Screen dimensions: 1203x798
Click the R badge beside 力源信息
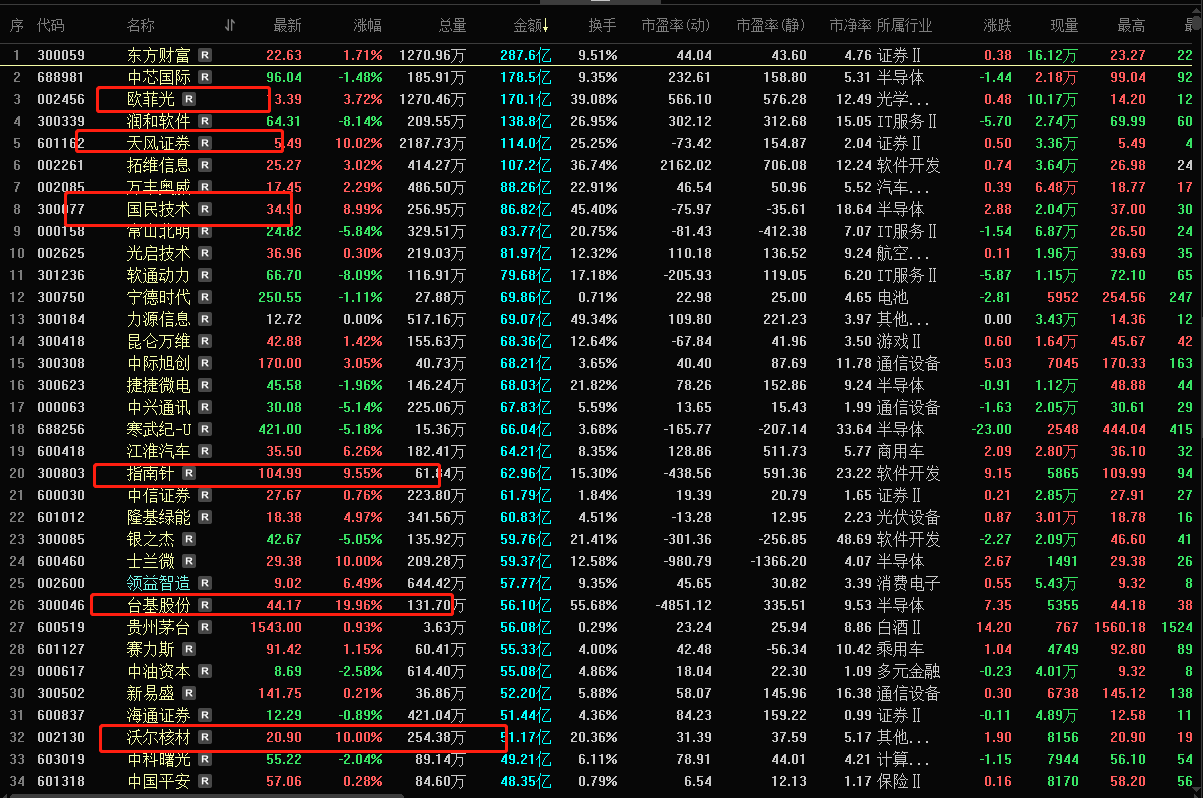205,319
